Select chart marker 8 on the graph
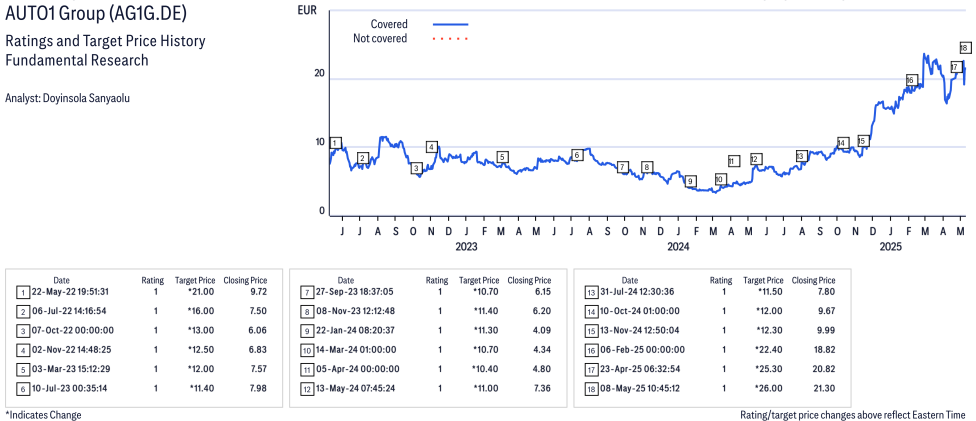Image resolution: width=976 pixels, height=421 pixels. 647,167
